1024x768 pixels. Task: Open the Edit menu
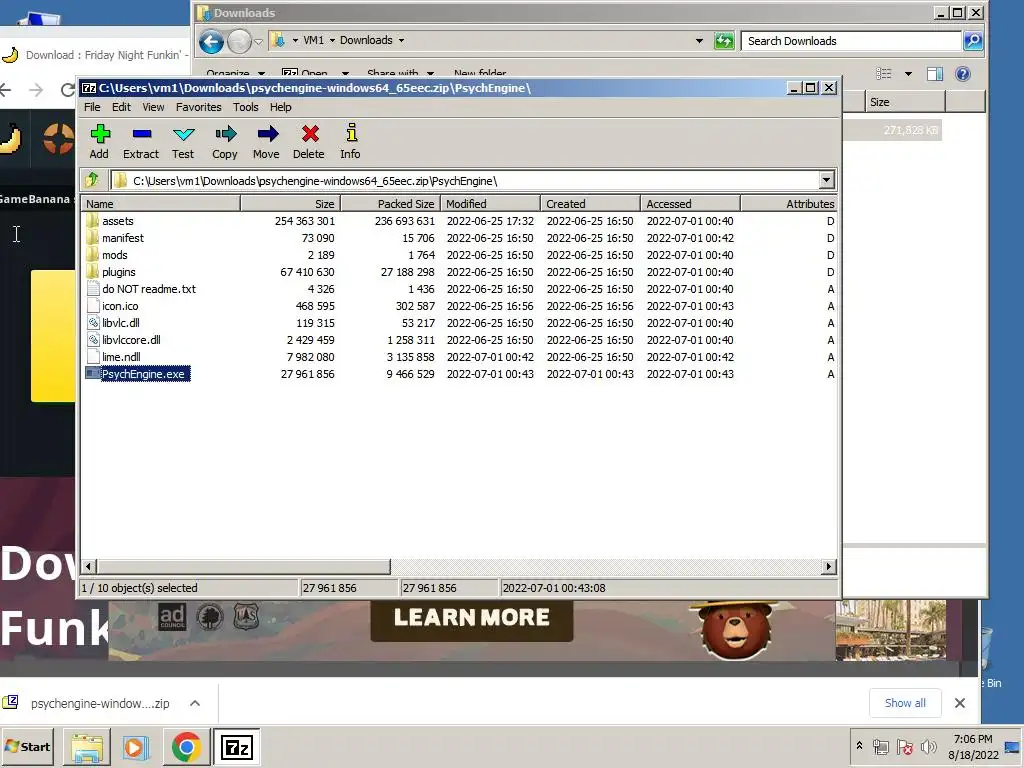click(x=121, y=107)
